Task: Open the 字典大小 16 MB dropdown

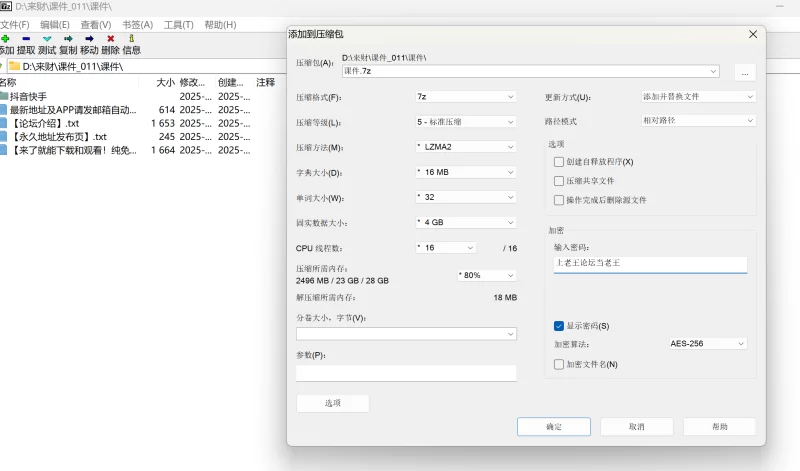Action: [x=466, y=172]
